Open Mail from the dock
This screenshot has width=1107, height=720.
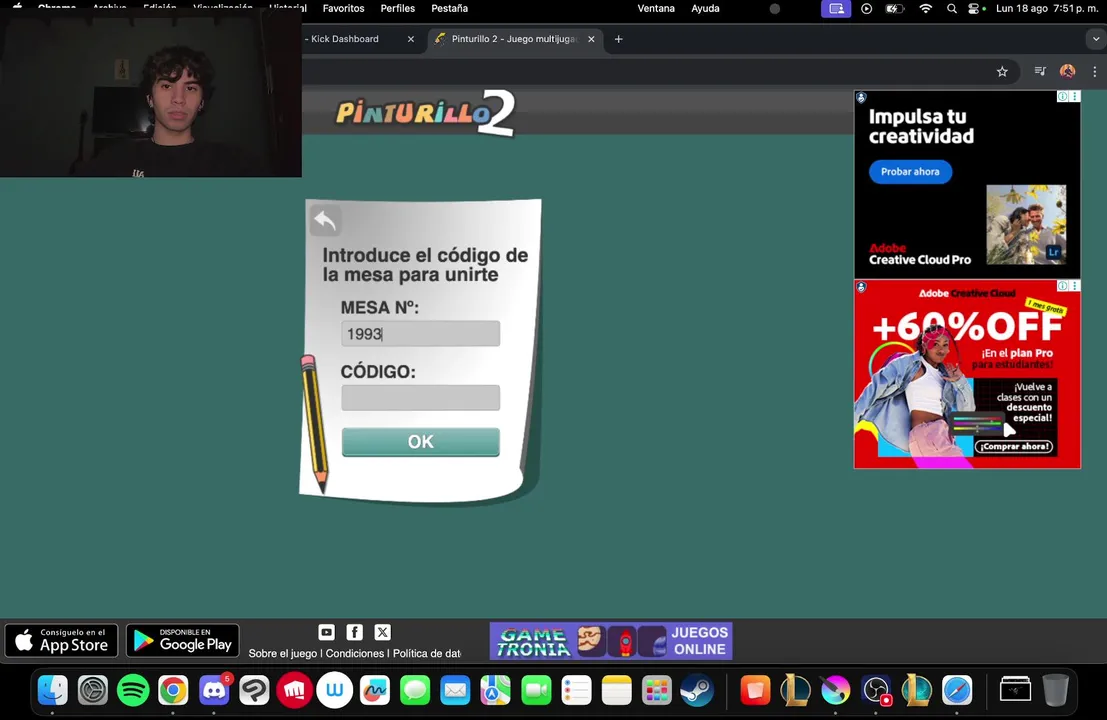point(455,690)
